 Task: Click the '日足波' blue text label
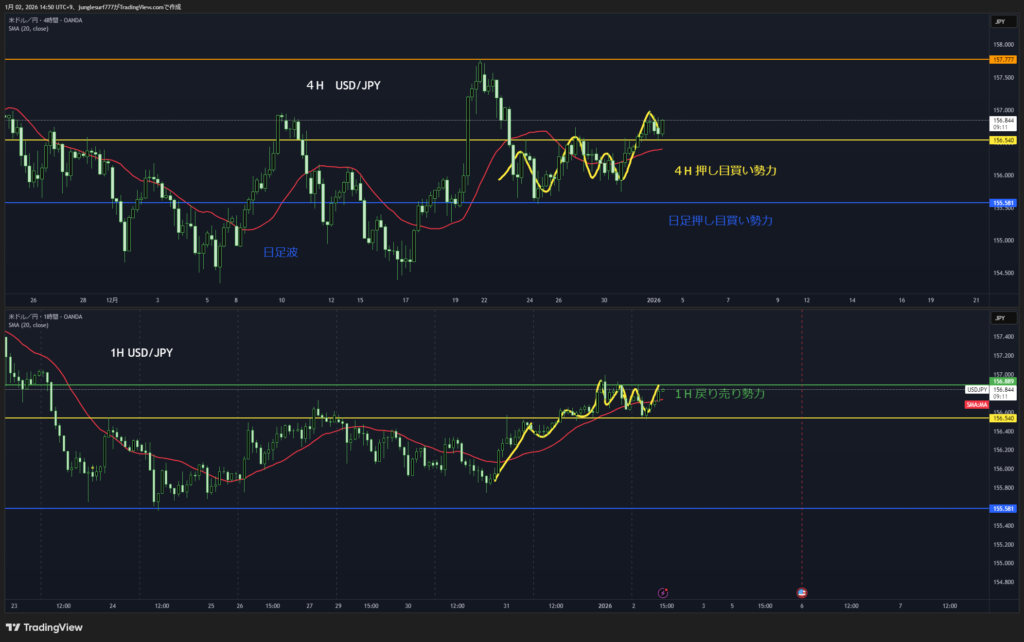pyautogui.click(x=279, y=253)
